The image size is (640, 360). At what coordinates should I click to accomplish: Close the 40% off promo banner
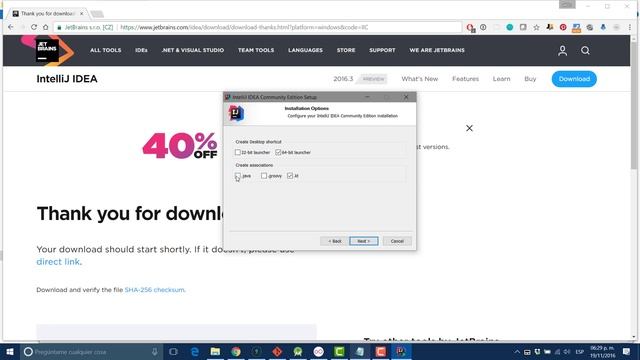pos(469,128)
